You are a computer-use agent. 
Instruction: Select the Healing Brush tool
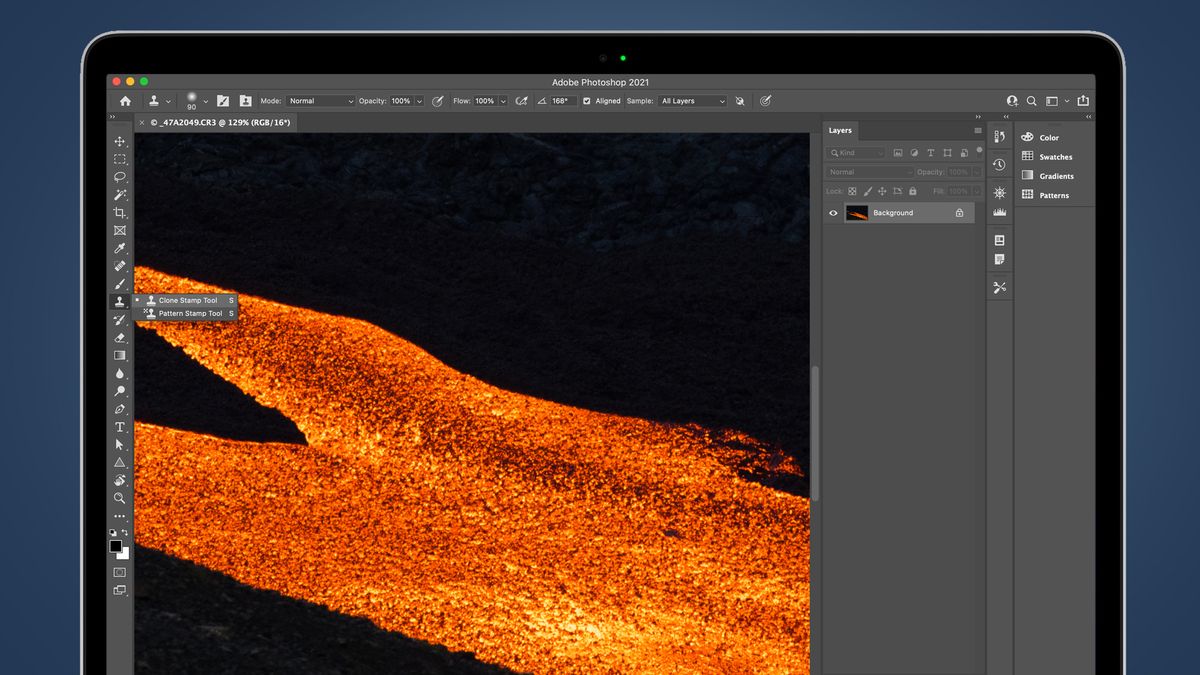[120, 266]
